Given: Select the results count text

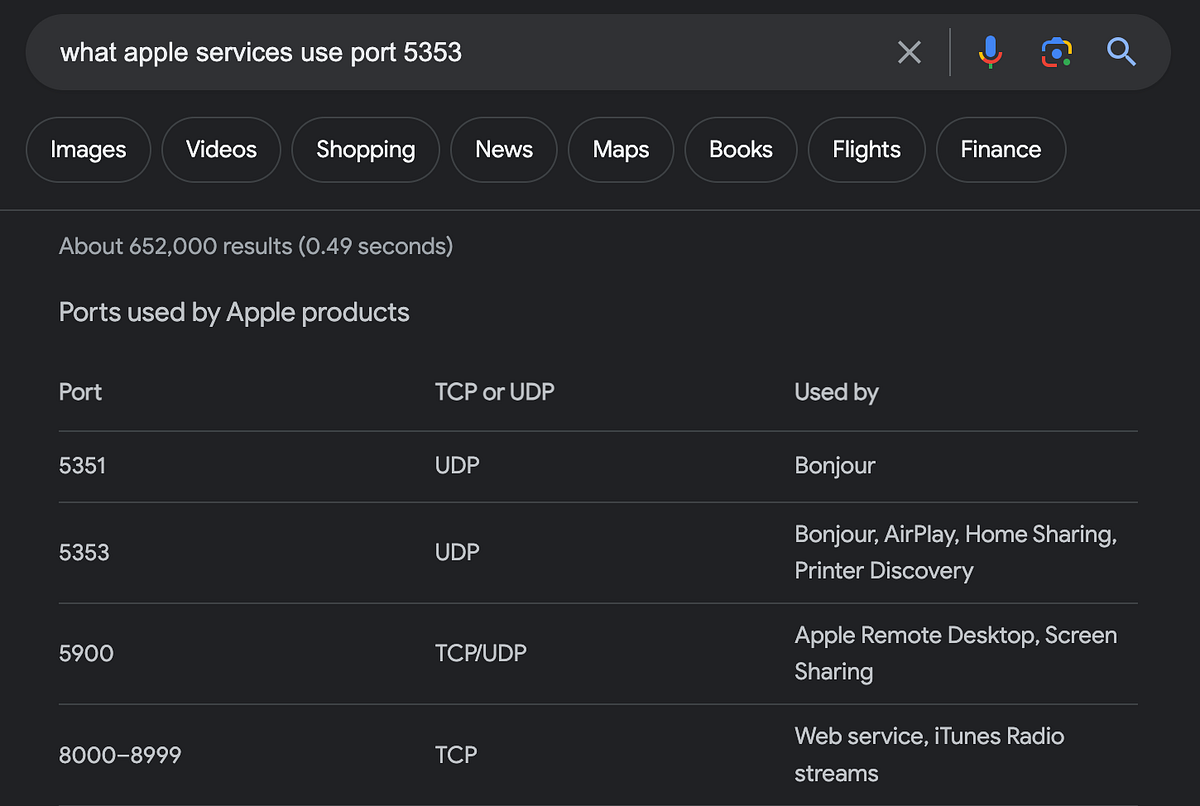Looking at the screenshot, I should click(x=256, y=246).
